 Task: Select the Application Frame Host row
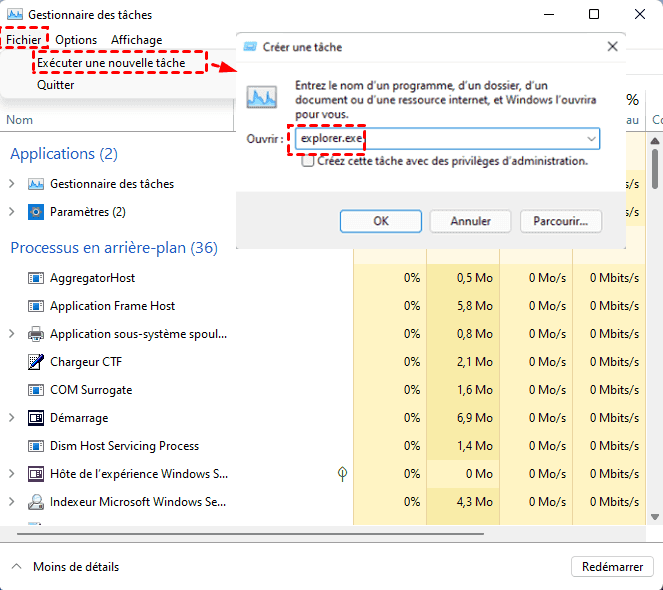pos(112,306)
